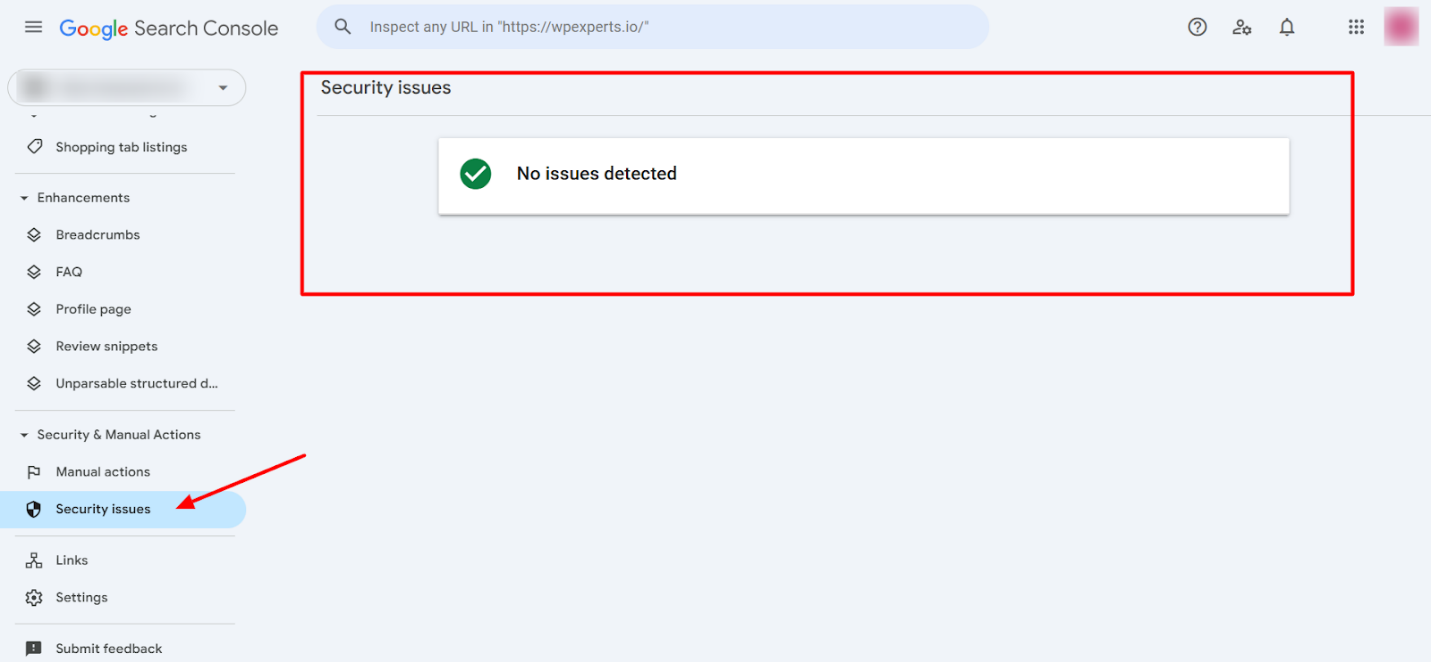Screen dimensions: 1431x662
Task: Open the Google apps grid
Action: pyautogui.click(x=1356, y=27)
